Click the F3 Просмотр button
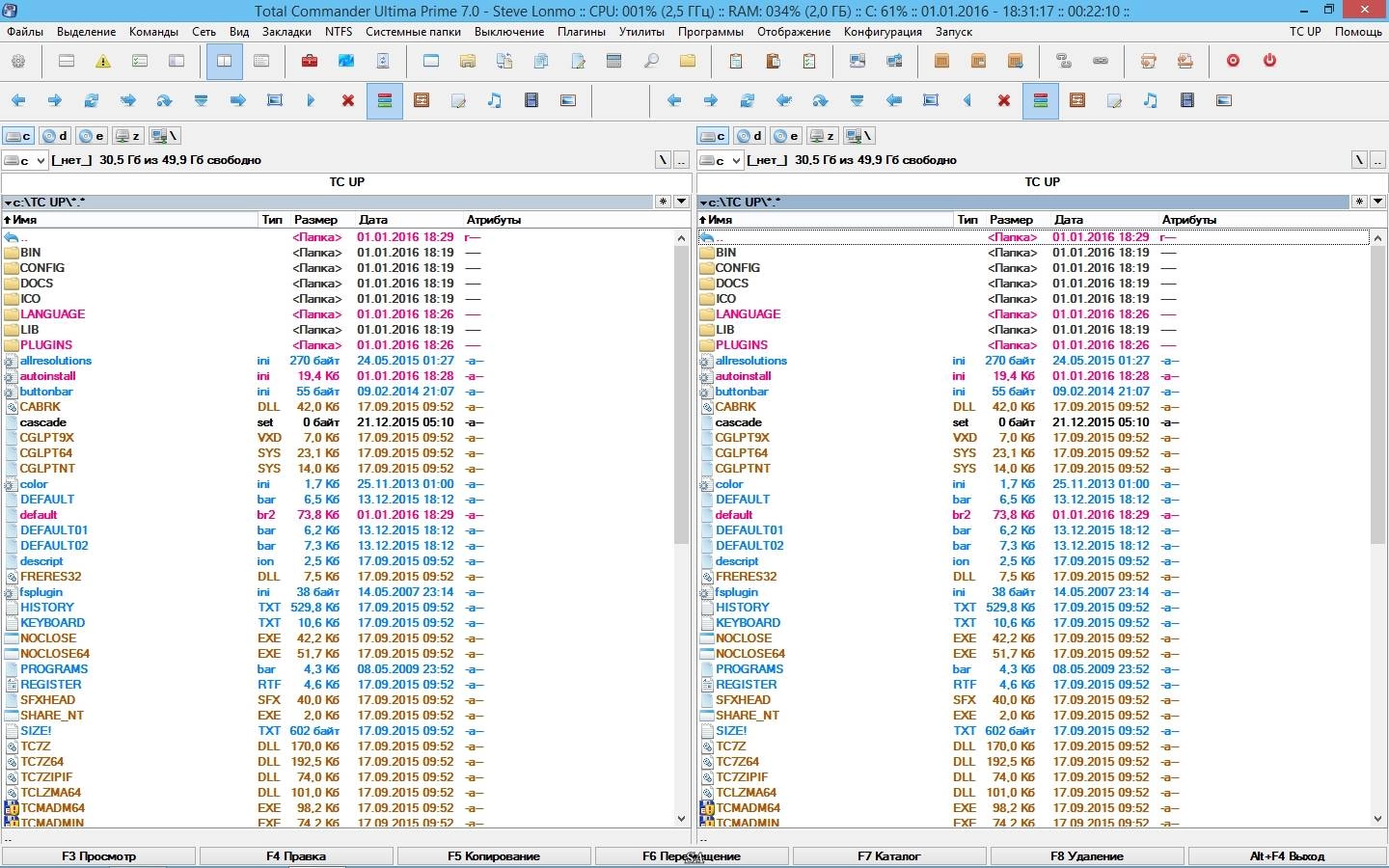Viewport: 1389px width, 868px height. click(99, 856)
